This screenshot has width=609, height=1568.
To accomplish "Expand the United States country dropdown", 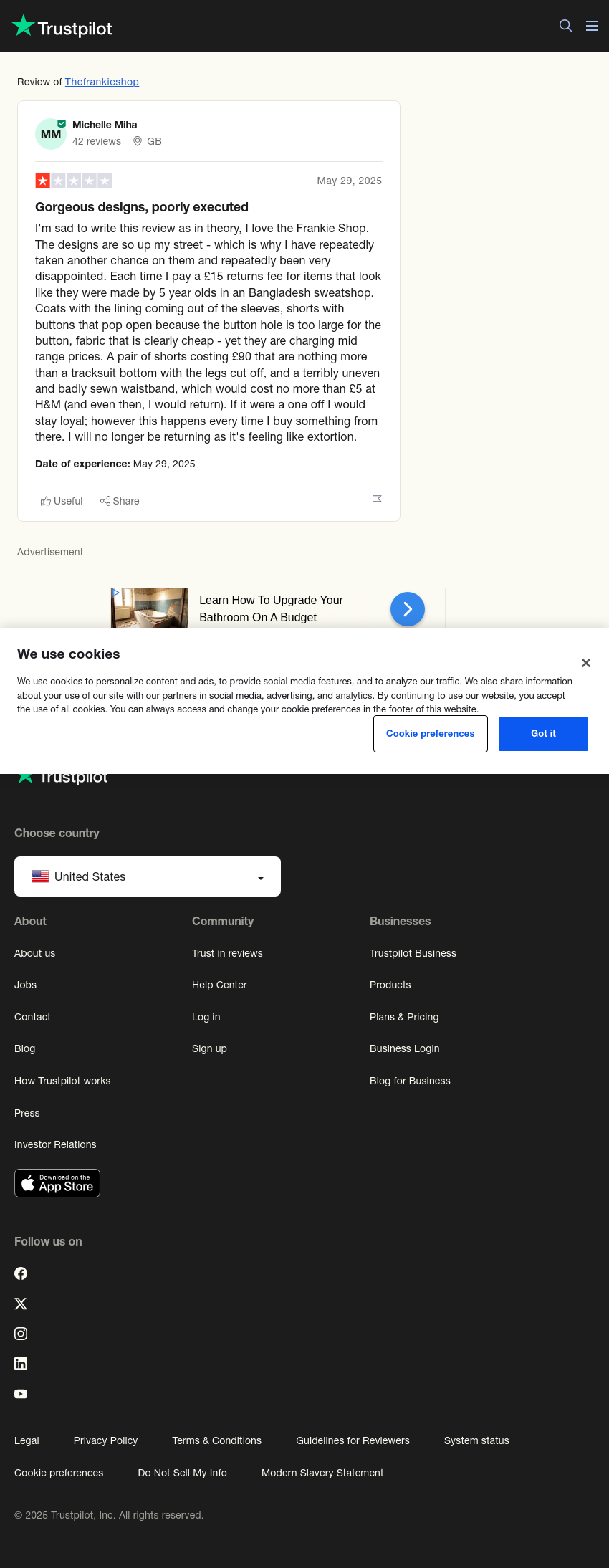I will point(148,876).
